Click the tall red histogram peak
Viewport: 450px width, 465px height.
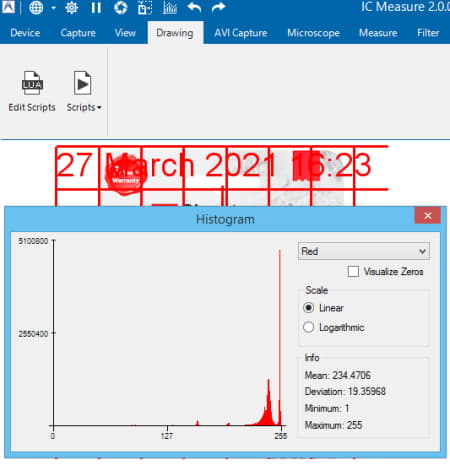[x=280, y=337]
